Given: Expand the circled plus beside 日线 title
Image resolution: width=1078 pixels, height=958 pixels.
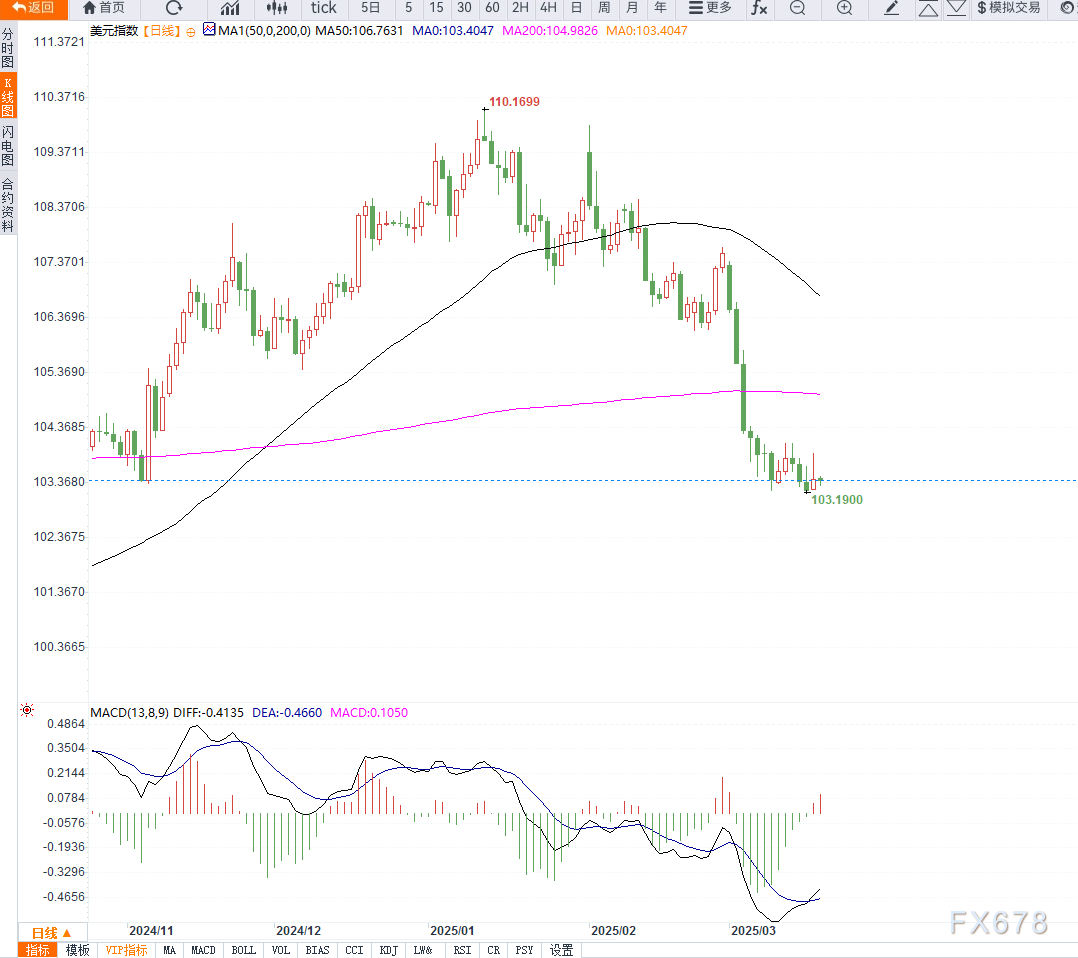Looking at the screenshot, I should click(191, 31).
